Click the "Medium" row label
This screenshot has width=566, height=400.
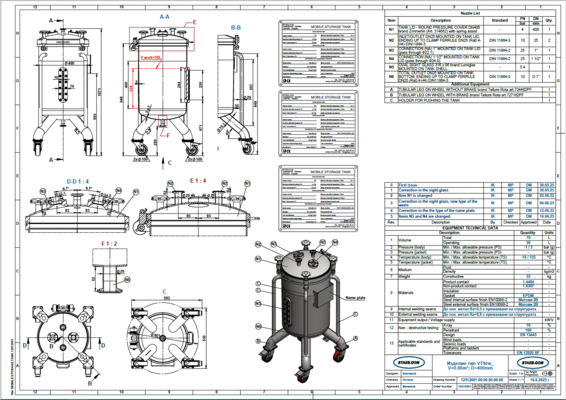coord(405,269)
